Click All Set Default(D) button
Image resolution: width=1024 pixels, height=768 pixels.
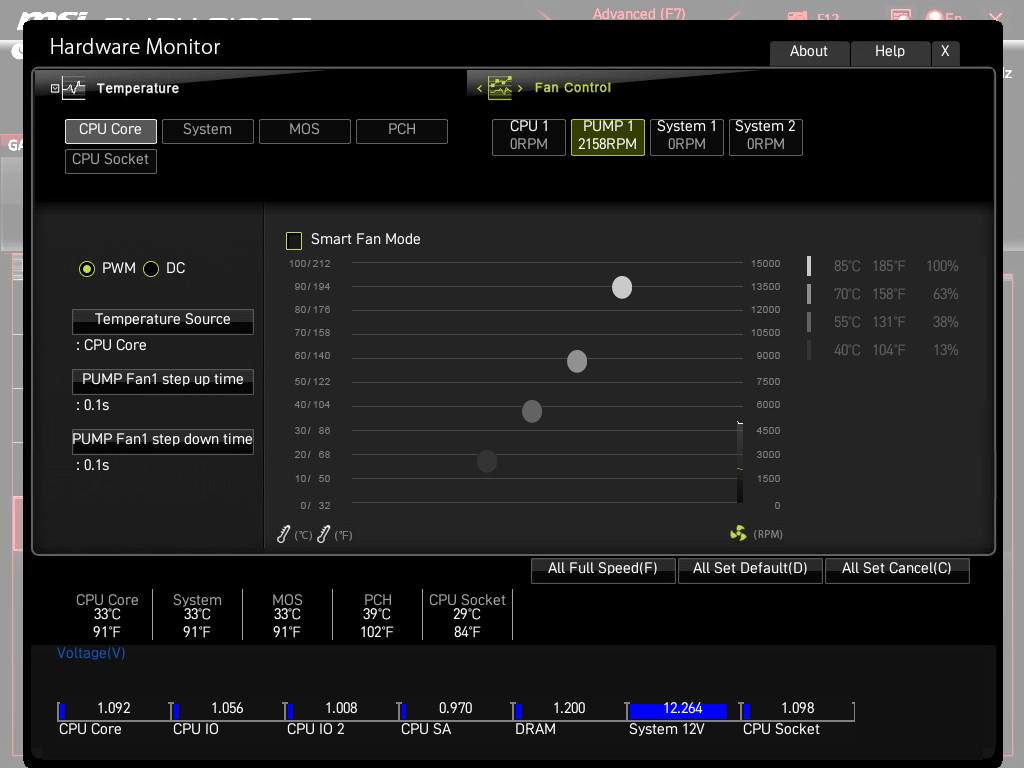point(750,569)
